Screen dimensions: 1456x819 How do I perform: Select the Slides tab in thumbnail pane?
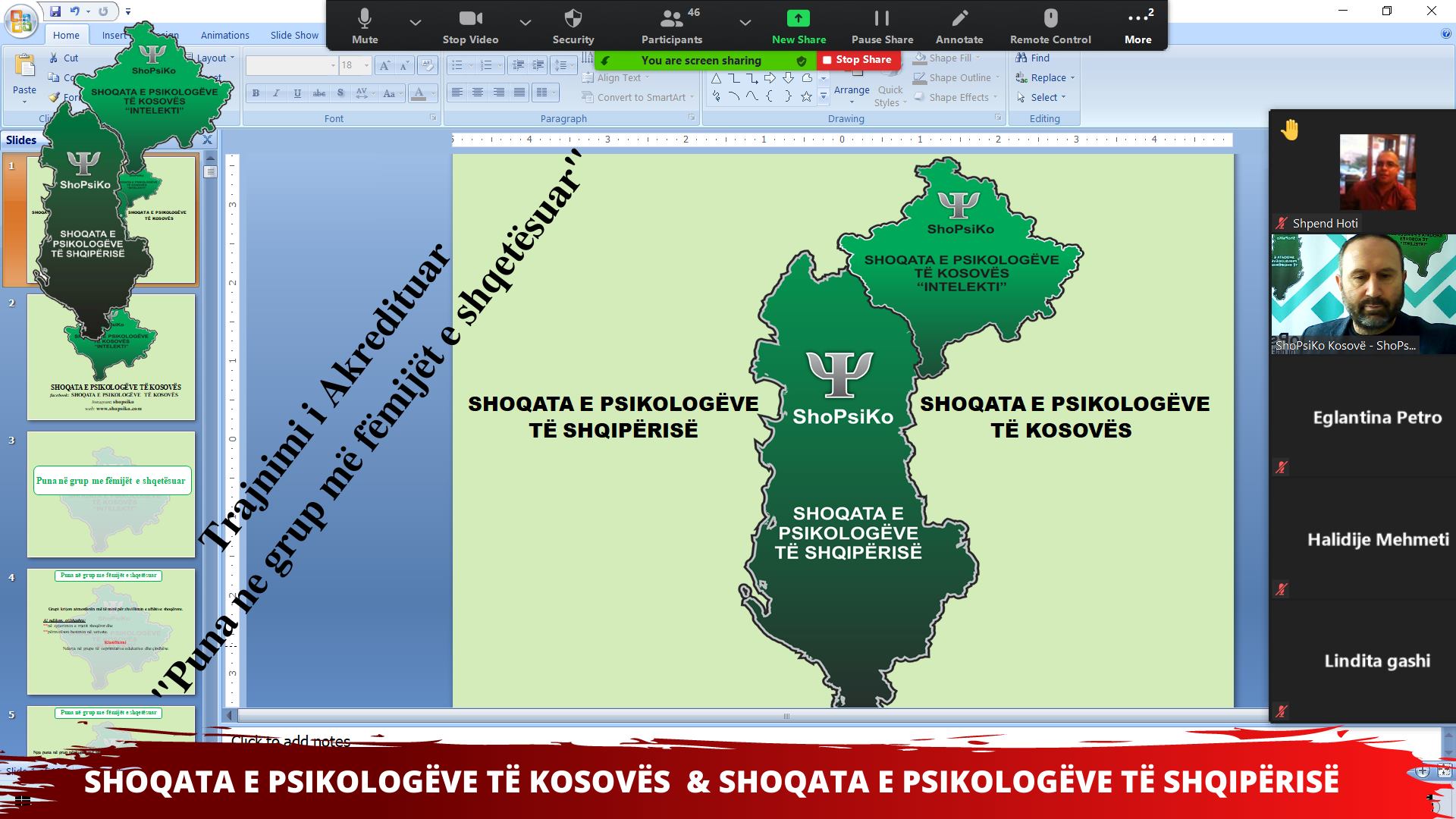pos(21,140)
